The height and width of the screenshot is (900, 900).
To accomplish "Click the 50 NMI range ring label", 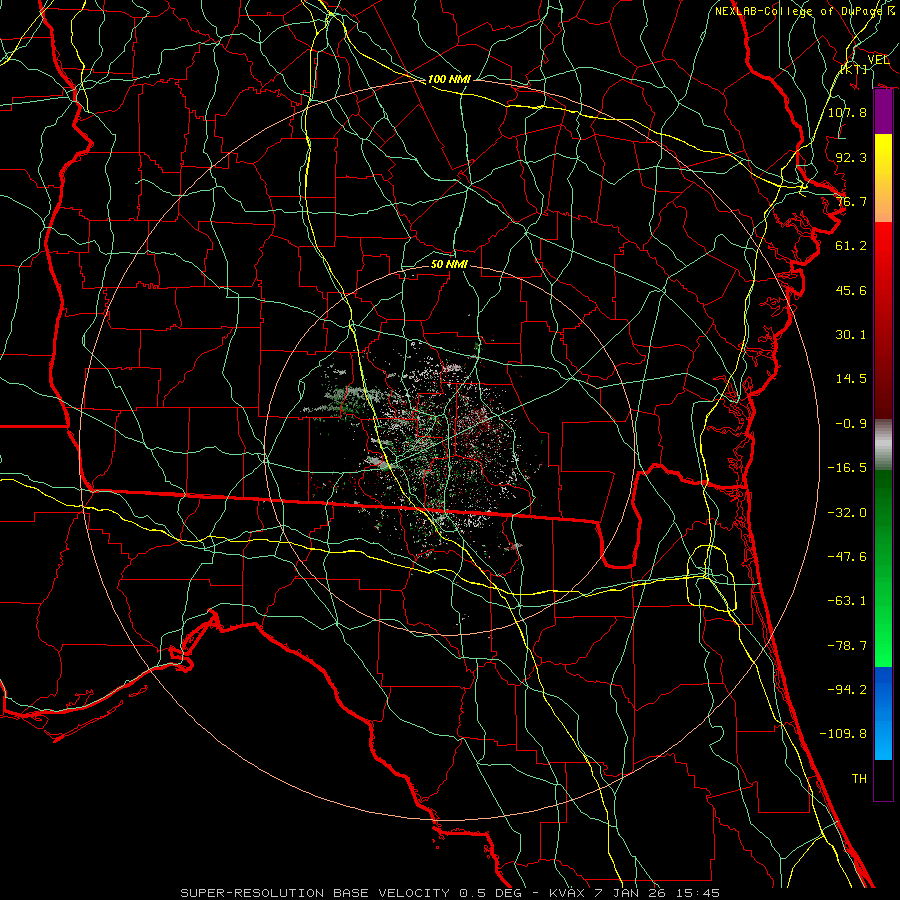I will [449, 264].
